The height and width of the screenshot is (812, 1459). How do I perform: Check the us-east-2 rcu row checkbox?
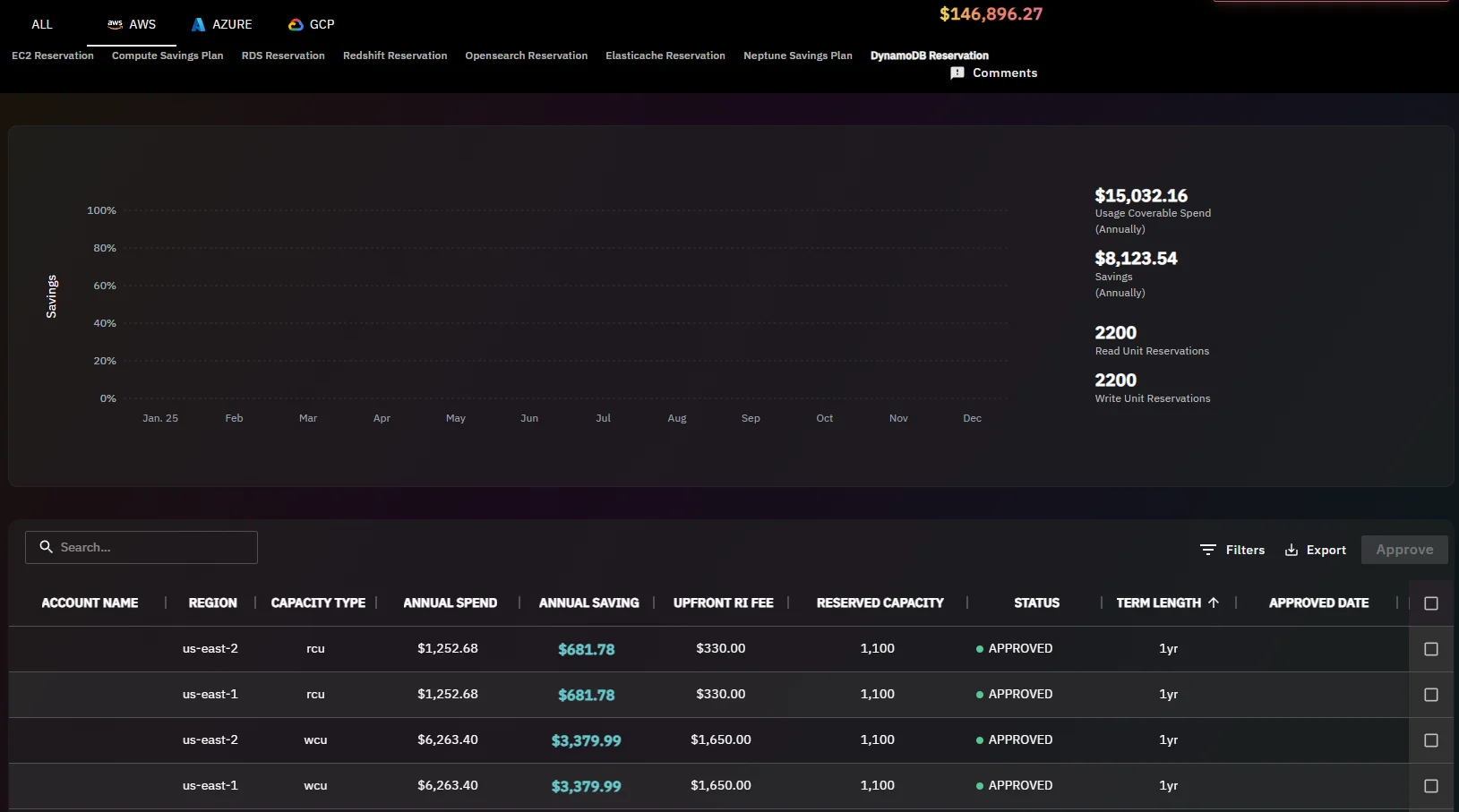(x=1431, y=649)
